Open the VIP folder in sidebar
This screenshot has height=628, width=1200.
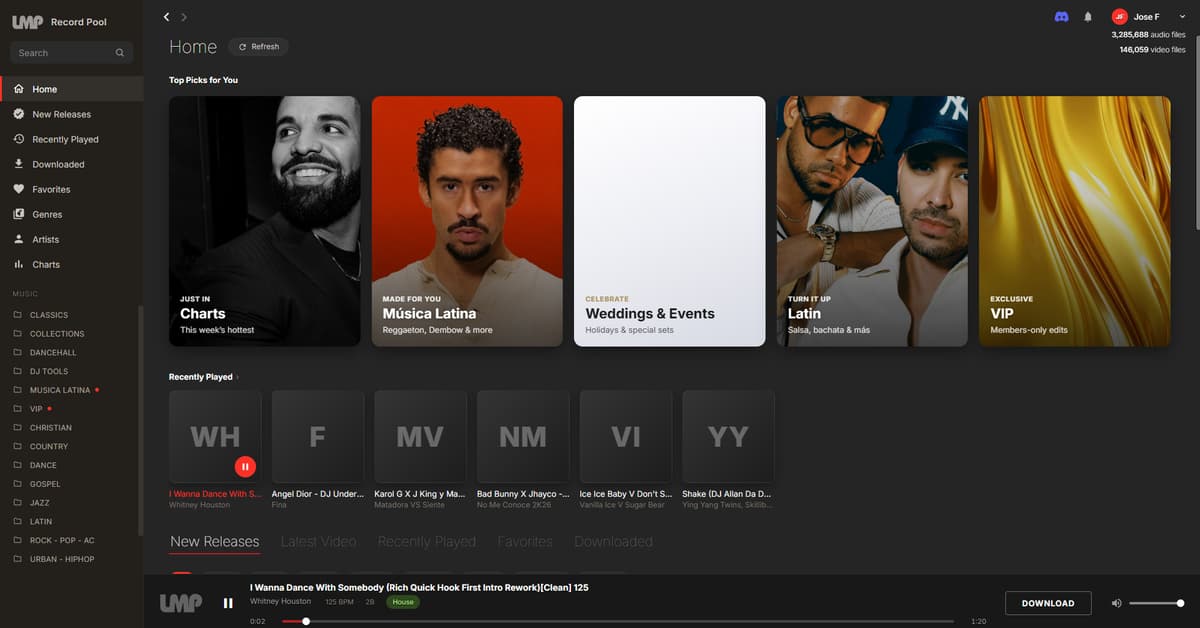click(36, 409)
